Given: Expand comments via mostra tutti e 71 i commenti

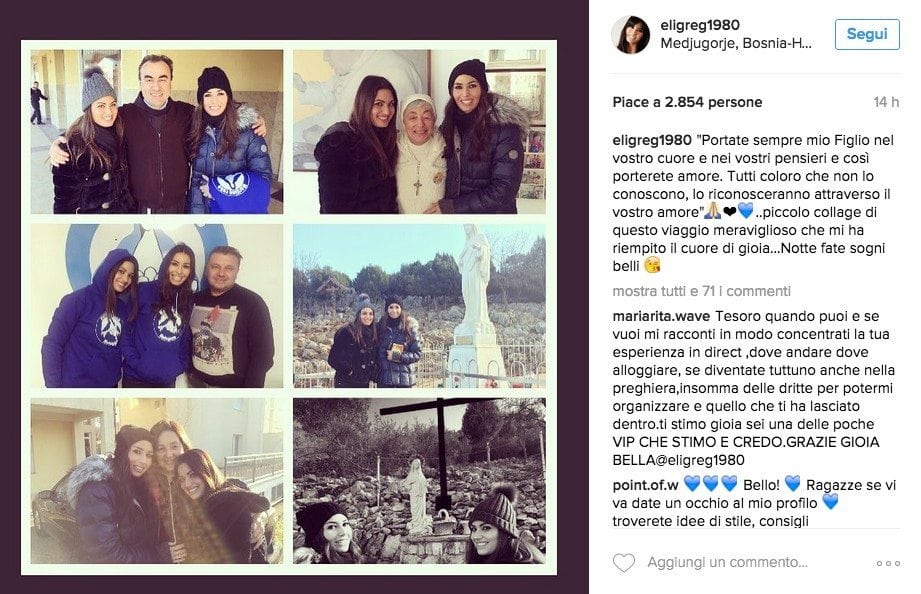Looking at the screenshot, I should (701, 291).
